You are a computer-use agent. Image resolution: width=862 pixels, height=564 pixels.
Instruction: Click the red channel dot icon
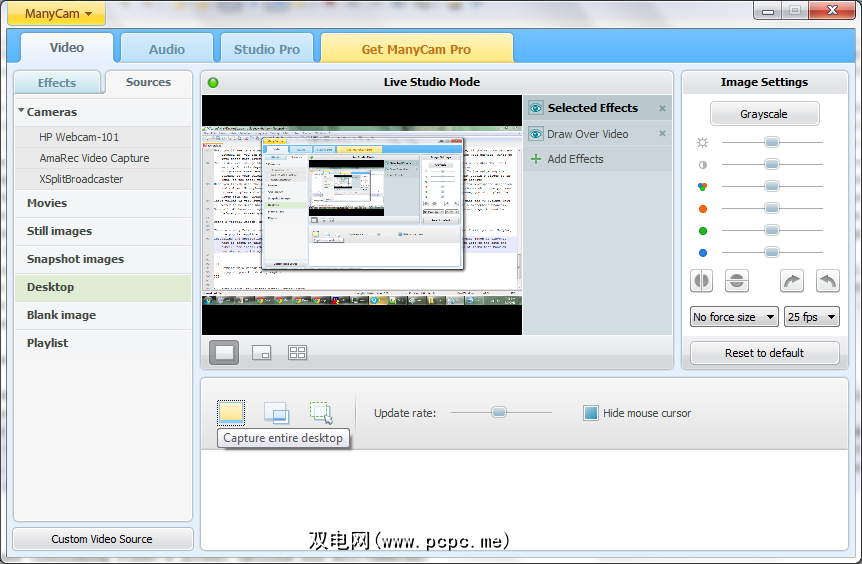pyautogui.click(x=703, y=209)
